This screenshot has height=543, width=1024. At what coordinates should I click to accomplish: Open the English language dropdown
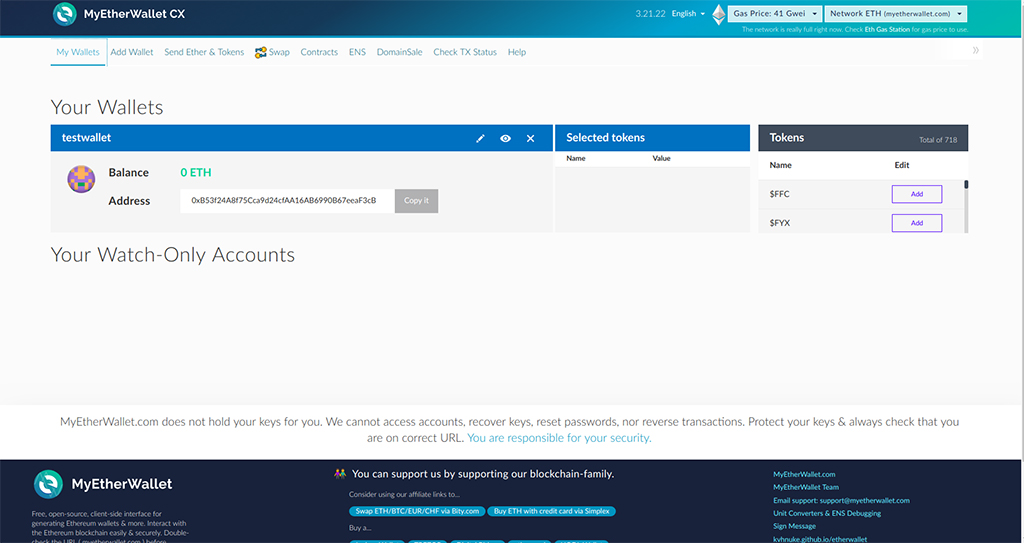[688, 14]
